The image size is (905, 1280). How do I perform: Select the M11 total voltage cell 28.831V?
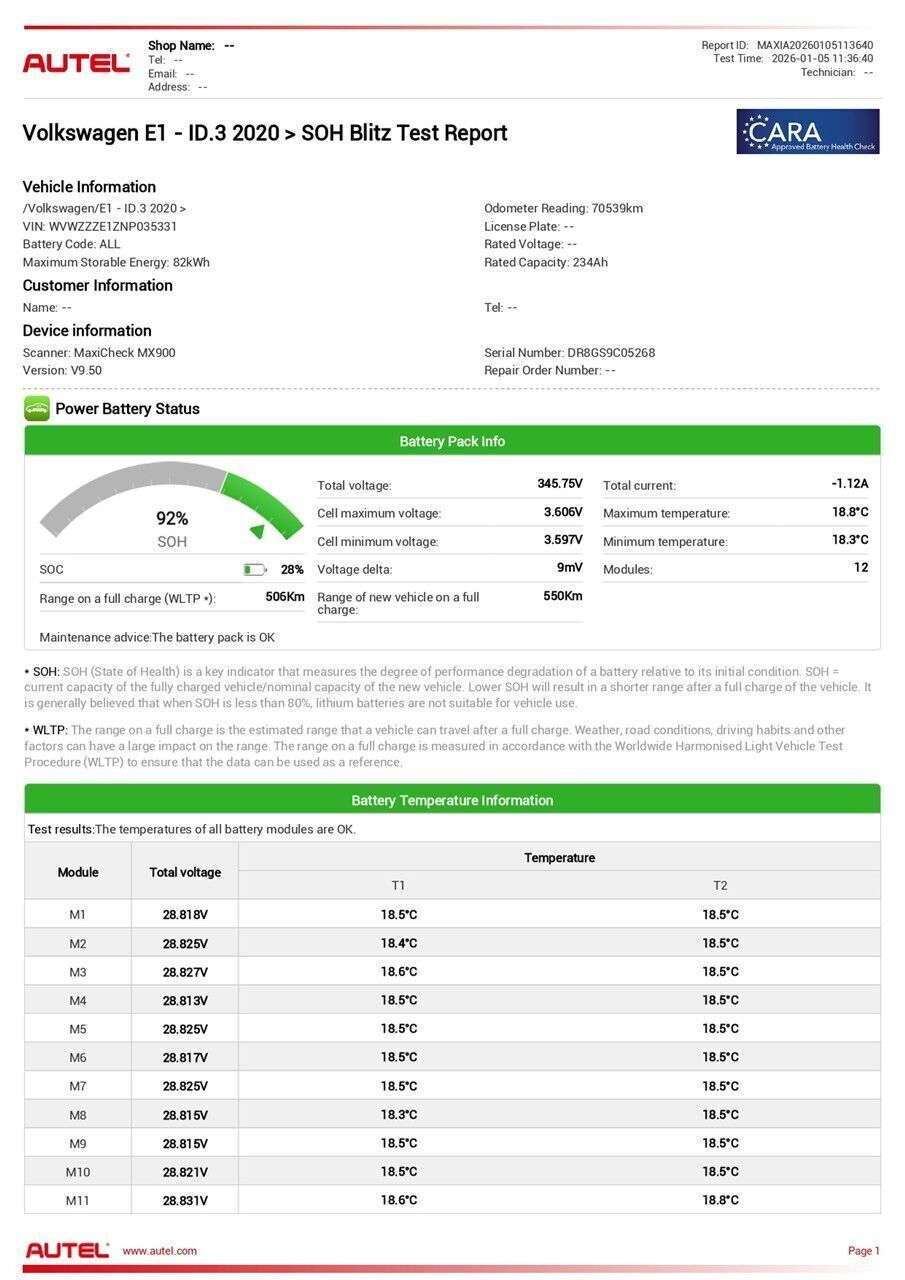[185, 1201]
